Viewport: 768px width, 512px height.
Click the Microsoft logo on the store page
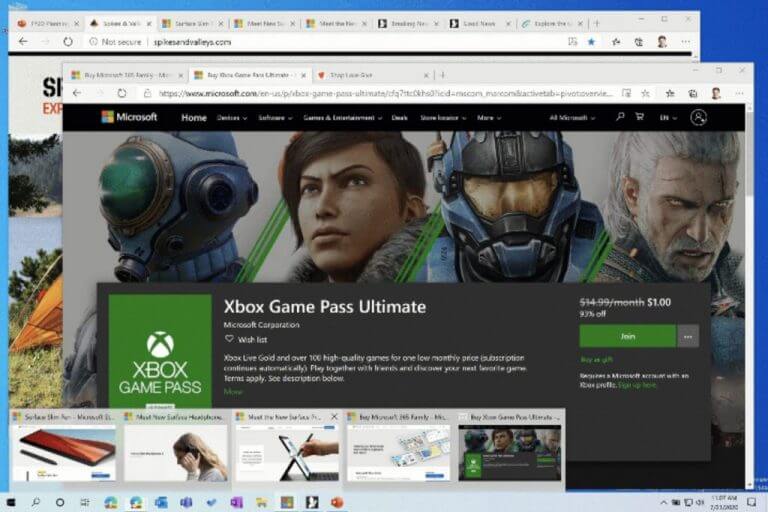(129, 117)
